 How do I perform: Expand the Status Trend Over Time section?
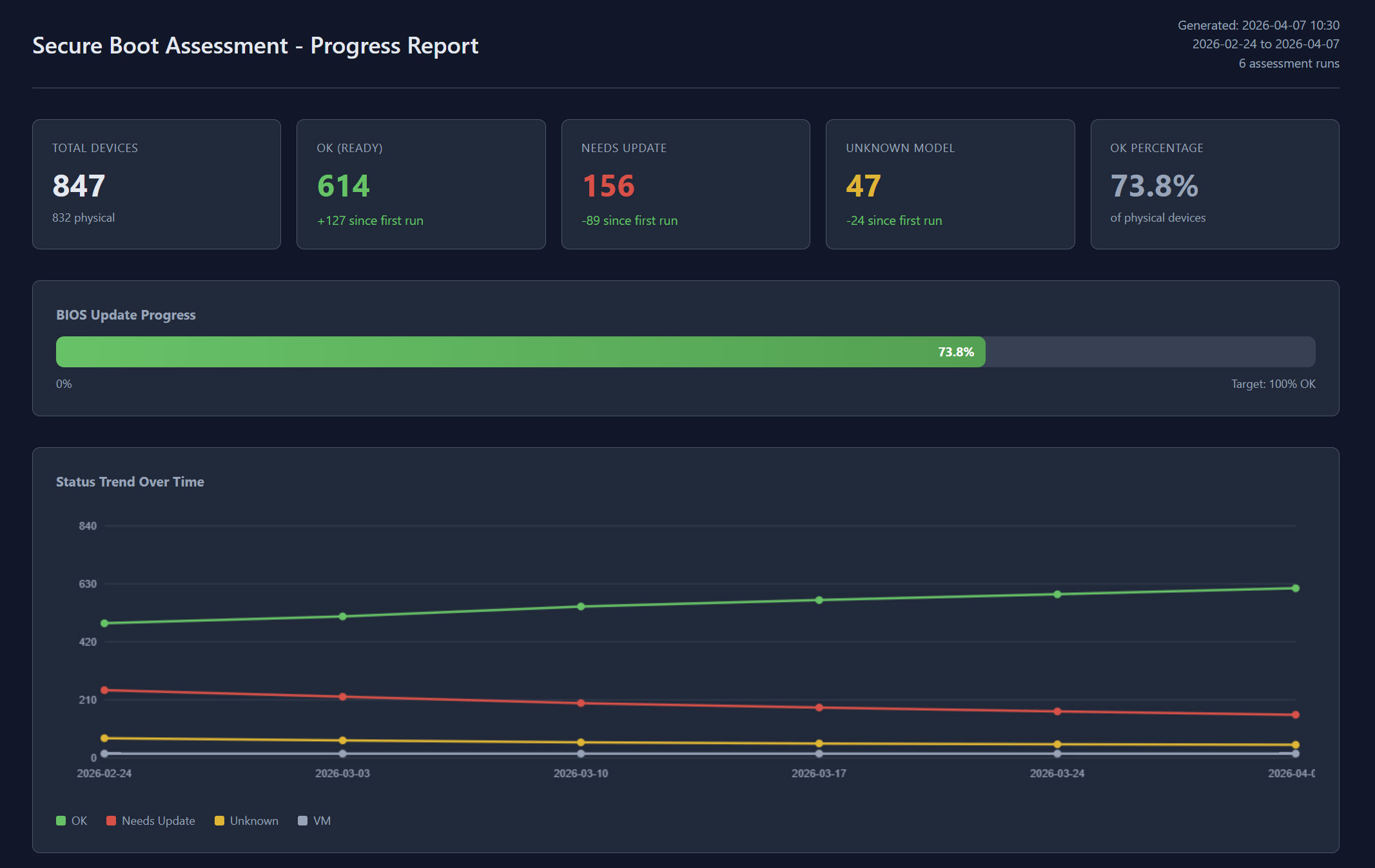[130, 481]
